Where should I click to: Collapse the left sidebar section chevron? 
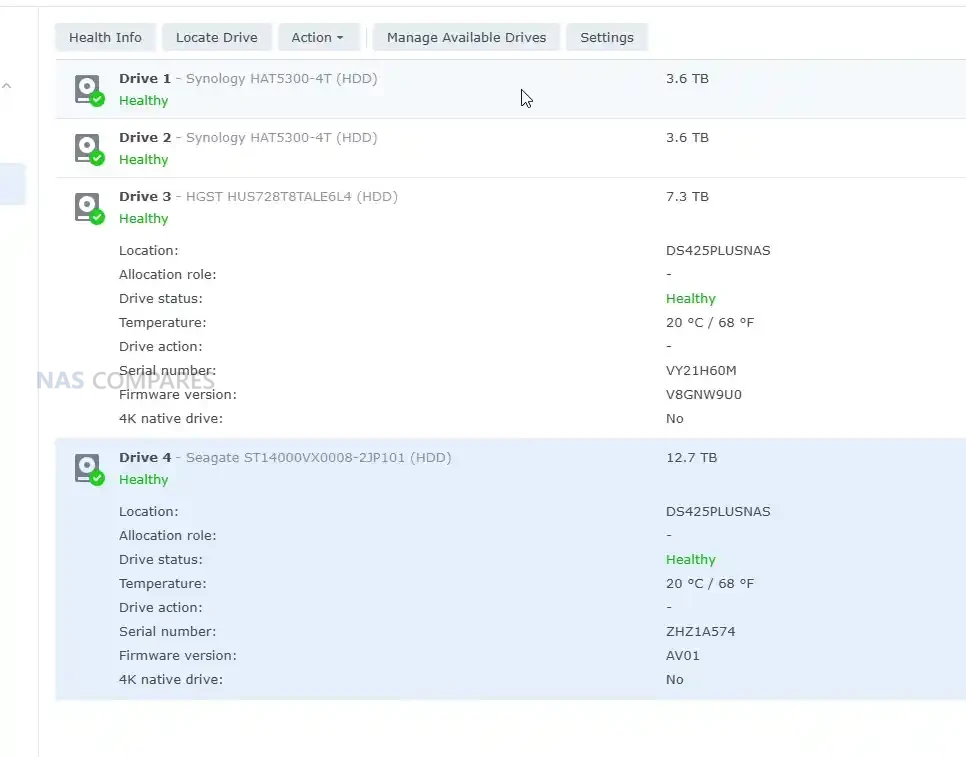click(x=7, y=86)
